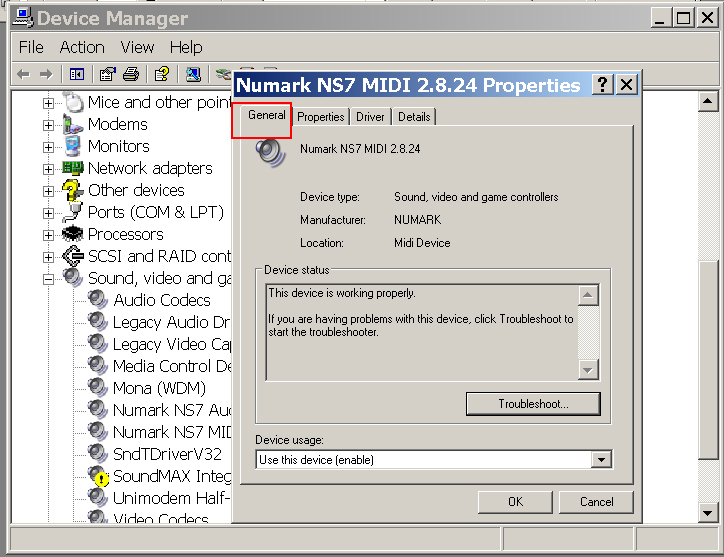
Task: Toggle the console tree pane toolbar icon
Action: coord(77,74)
